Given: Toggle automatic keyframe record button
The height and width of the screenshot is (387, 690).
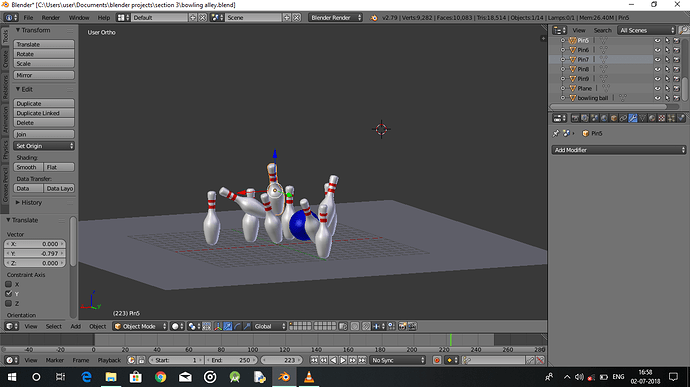Looking at the screenshot, I should point(437,360).
